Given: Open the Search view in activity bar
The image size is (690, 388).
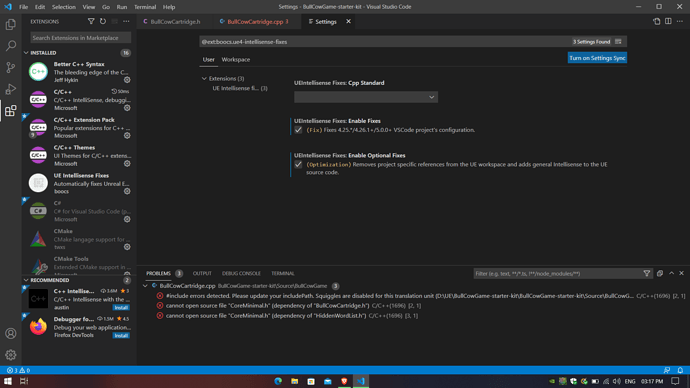Looking at the screenshot, I should pos(11,46).
